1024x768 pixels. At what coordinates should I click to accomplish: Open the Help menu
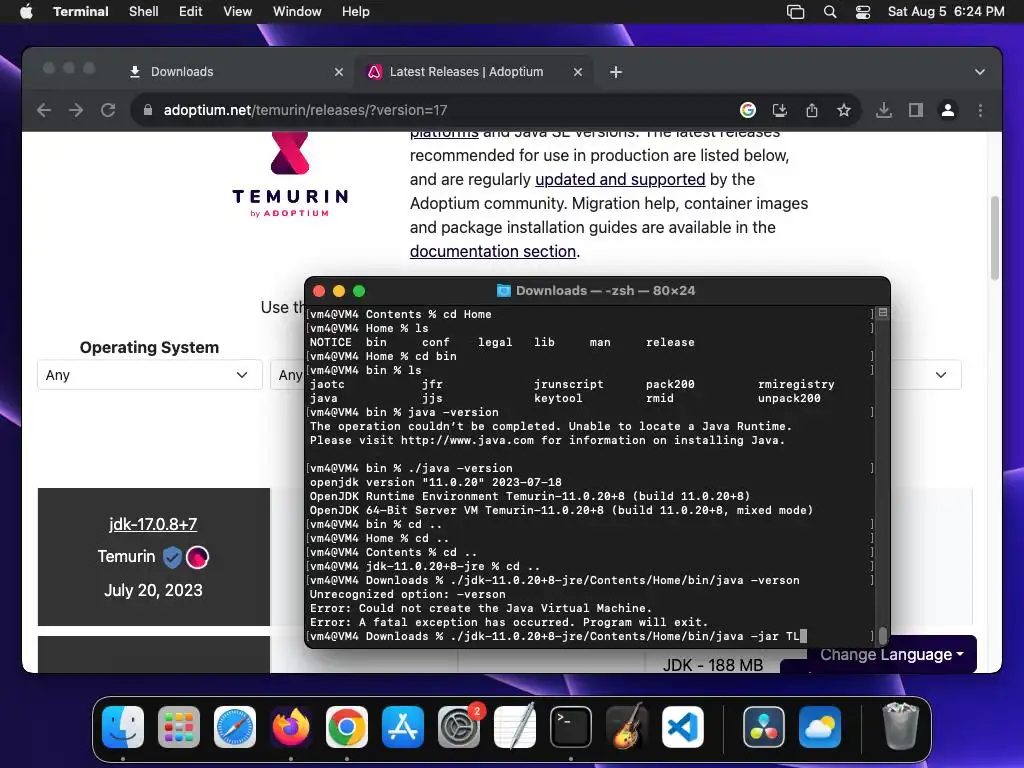pos(356,12)
